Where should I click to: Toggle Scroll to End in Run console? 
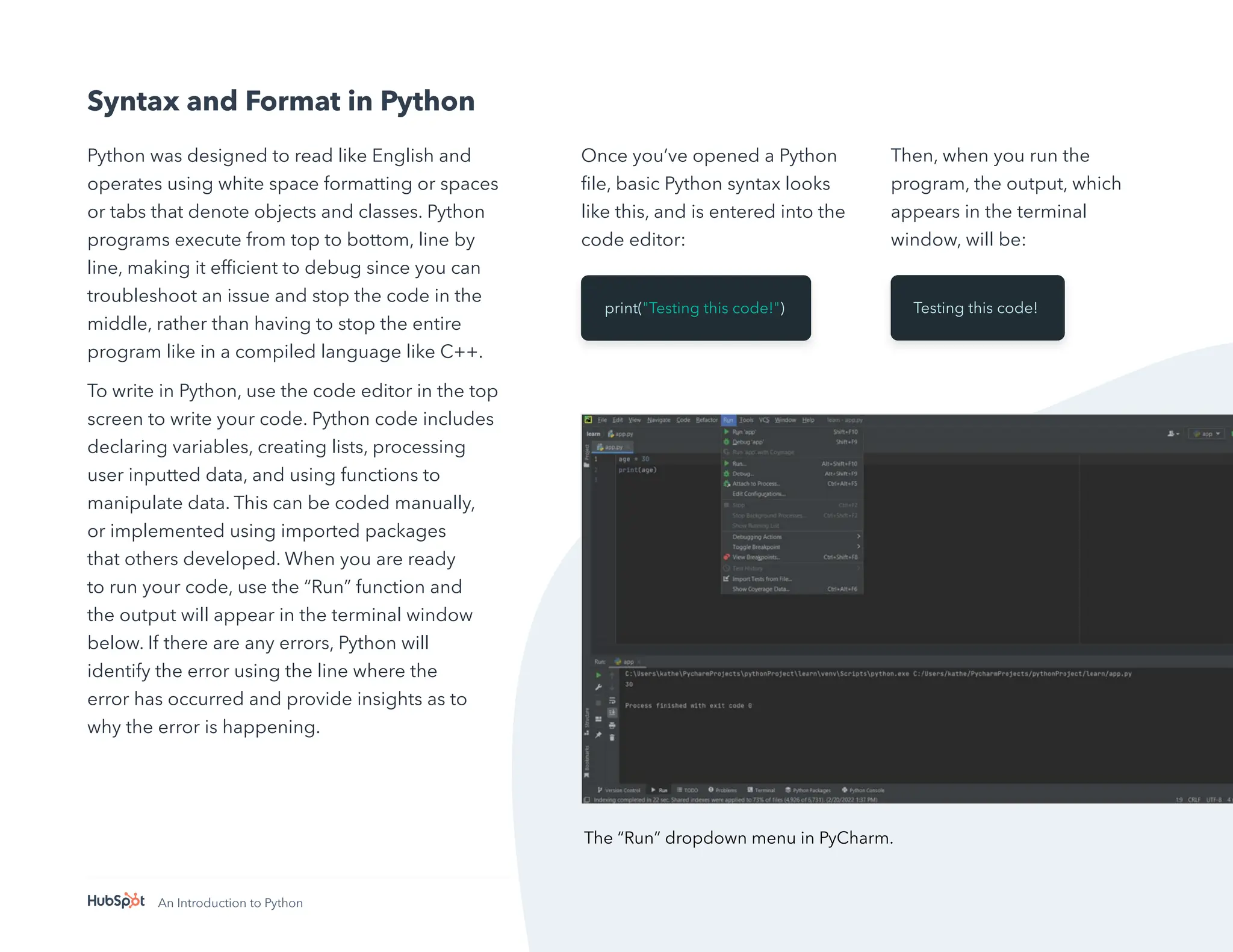point(612,712)
